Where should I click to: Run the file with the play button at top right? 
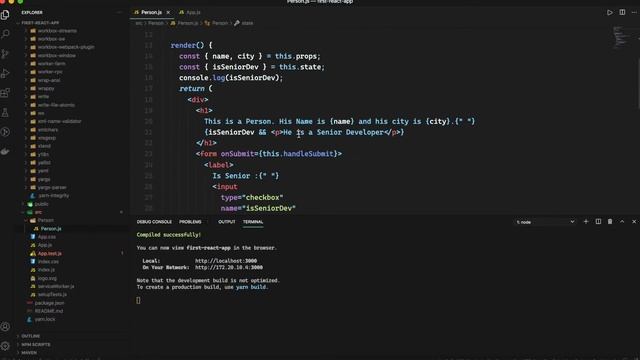coord(610,13)
